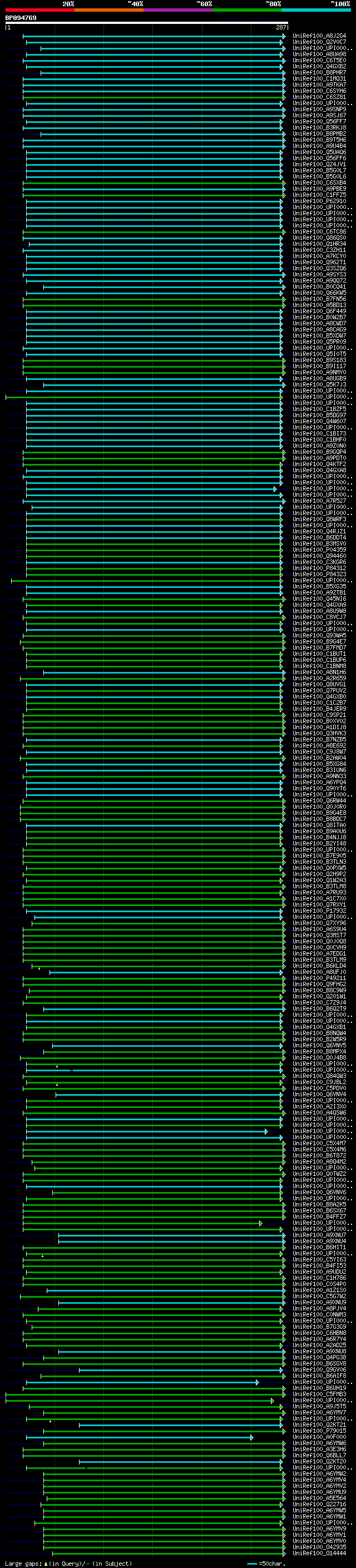Click the orange ~40% identity legend segment
Image resolution: width=356 pixels, height=1568 pixels.
109,10
